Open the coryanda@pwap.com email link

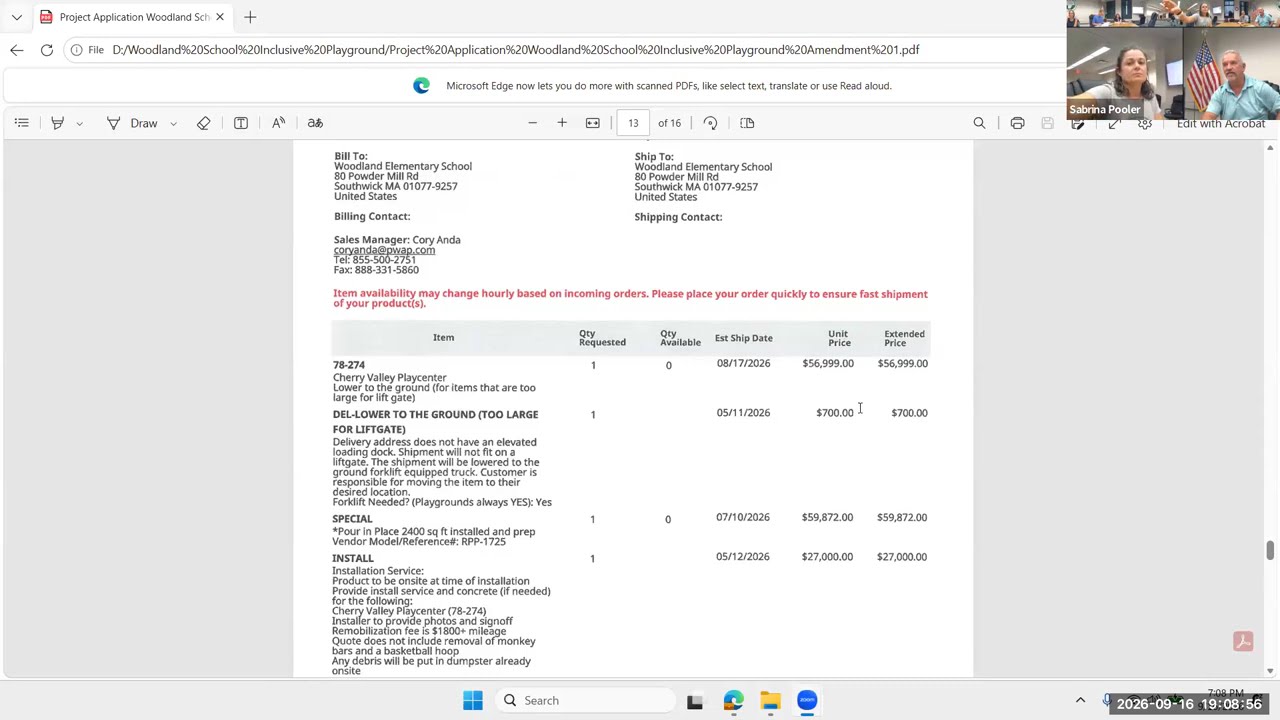point(384,250)
